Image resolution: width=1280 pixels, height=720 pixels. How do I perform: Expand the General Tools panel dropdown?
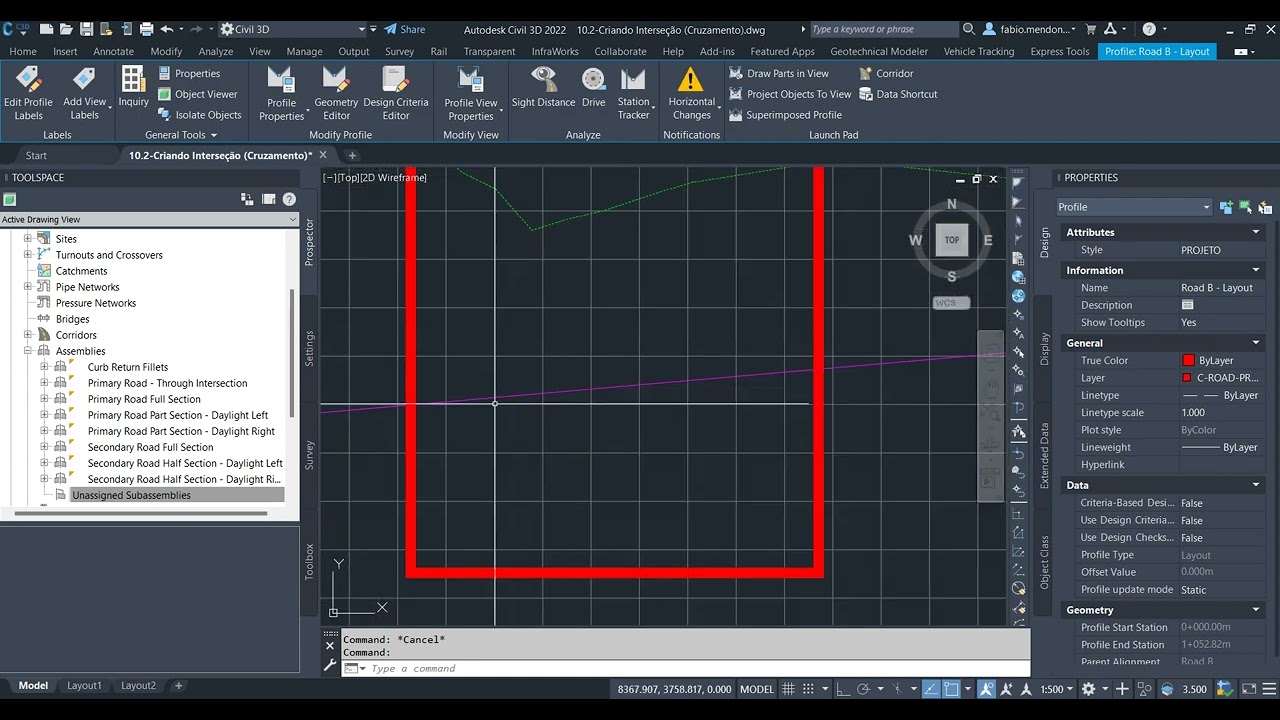tap(180, 135)
